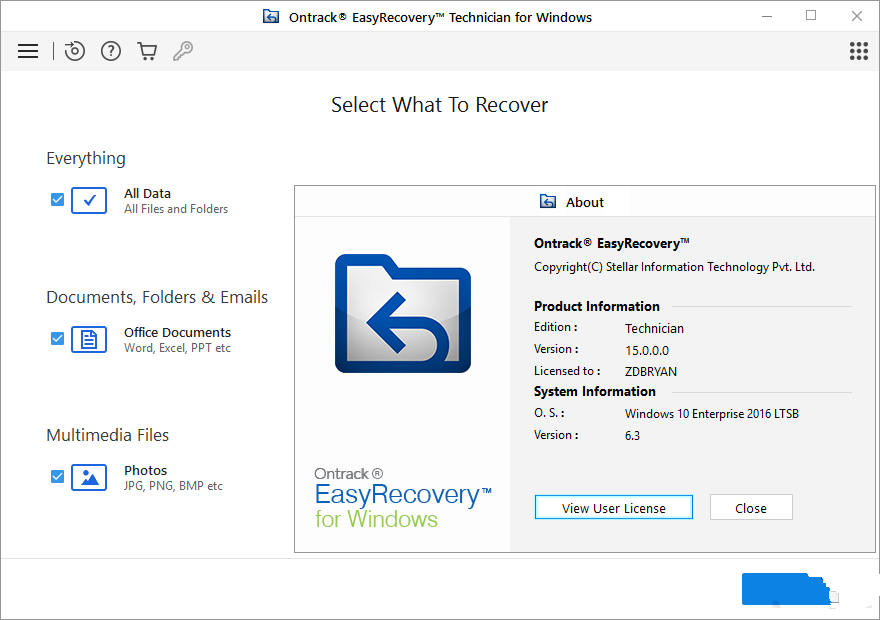Image resolution: width=880 pixels, height=620 pixels.
Task: Open the hamburger menu
Action: coord(28,51)
